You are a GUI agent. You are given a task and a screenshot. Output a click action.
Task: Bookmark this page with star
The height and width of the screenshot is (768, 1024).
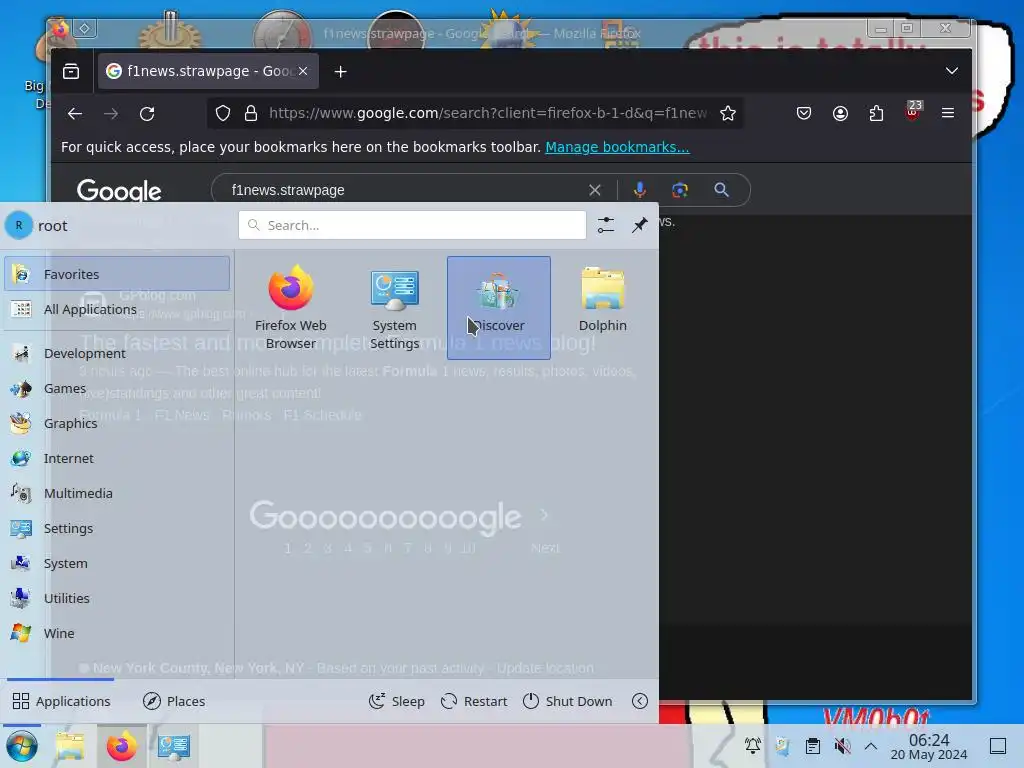click(x=728, y=114)
